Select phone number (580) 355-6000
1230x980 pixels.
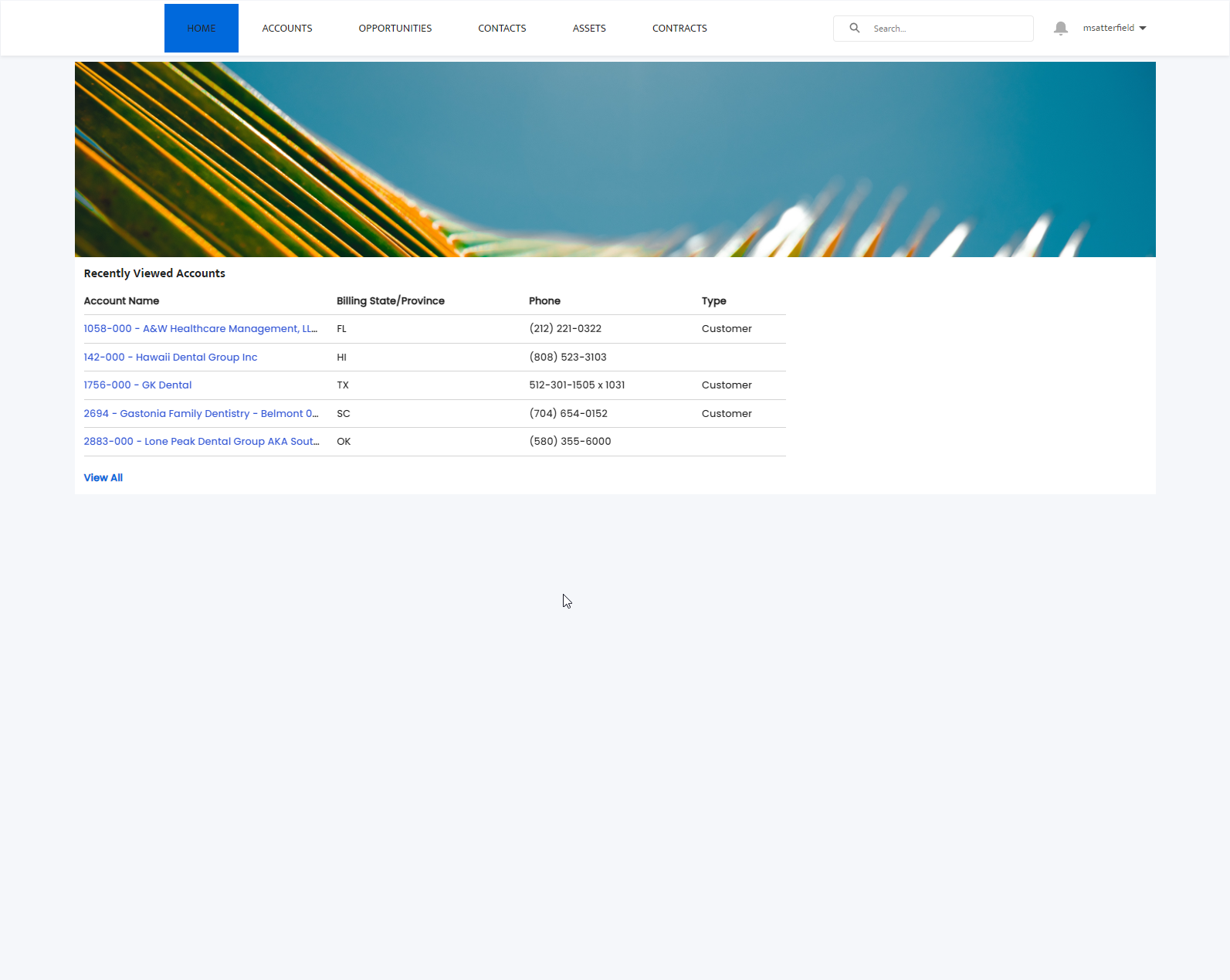(x=570, y=442)
